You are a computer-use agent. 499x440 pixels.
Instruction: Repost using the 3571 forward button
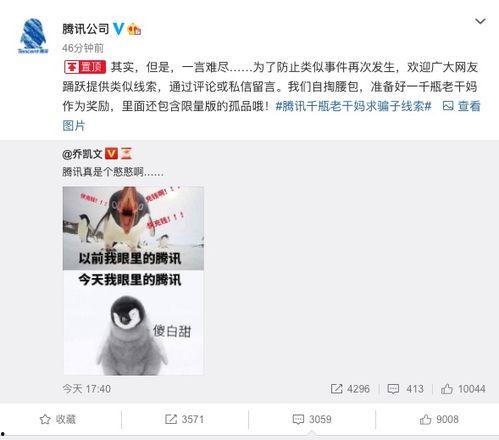point(184,419)
